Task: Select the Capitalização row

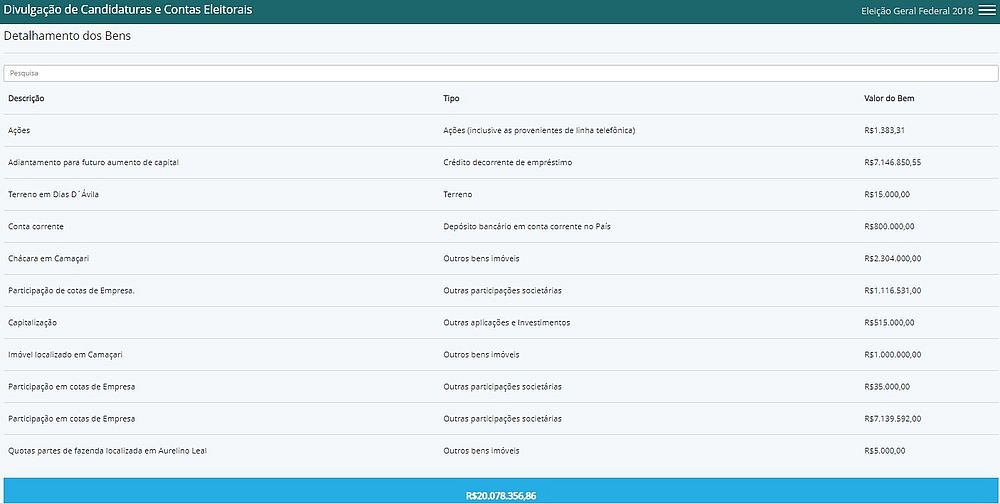Action: coord(32,322)
